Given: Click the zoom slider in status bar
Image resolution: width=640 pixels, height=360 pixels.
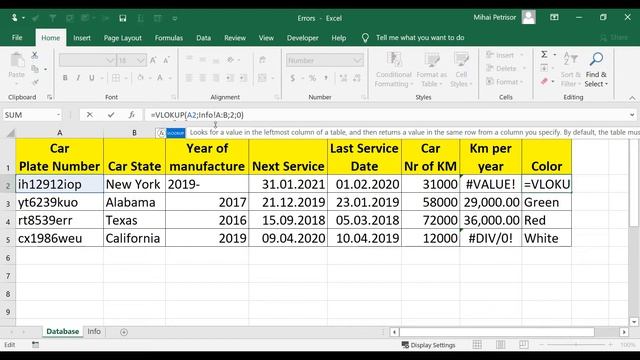Looking at the screenshot, I should click(x=576, y=345).
